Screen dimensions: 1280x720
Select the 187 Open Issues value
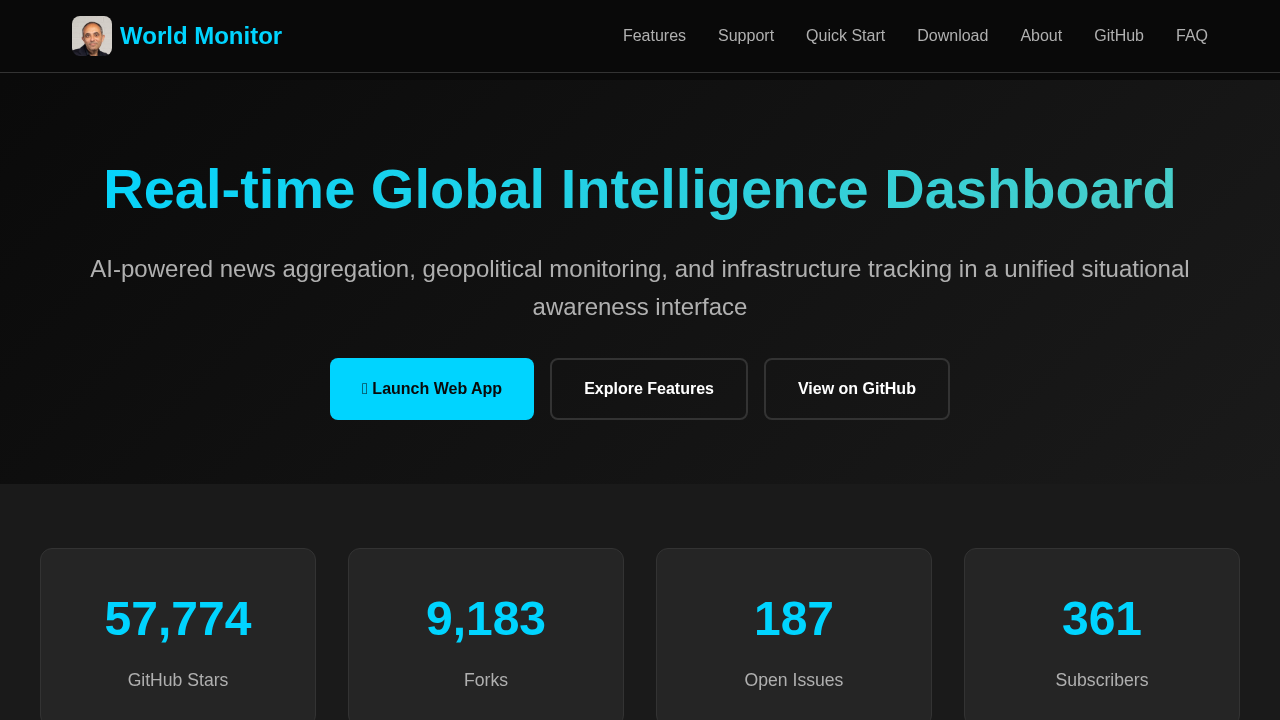[794, 618]
